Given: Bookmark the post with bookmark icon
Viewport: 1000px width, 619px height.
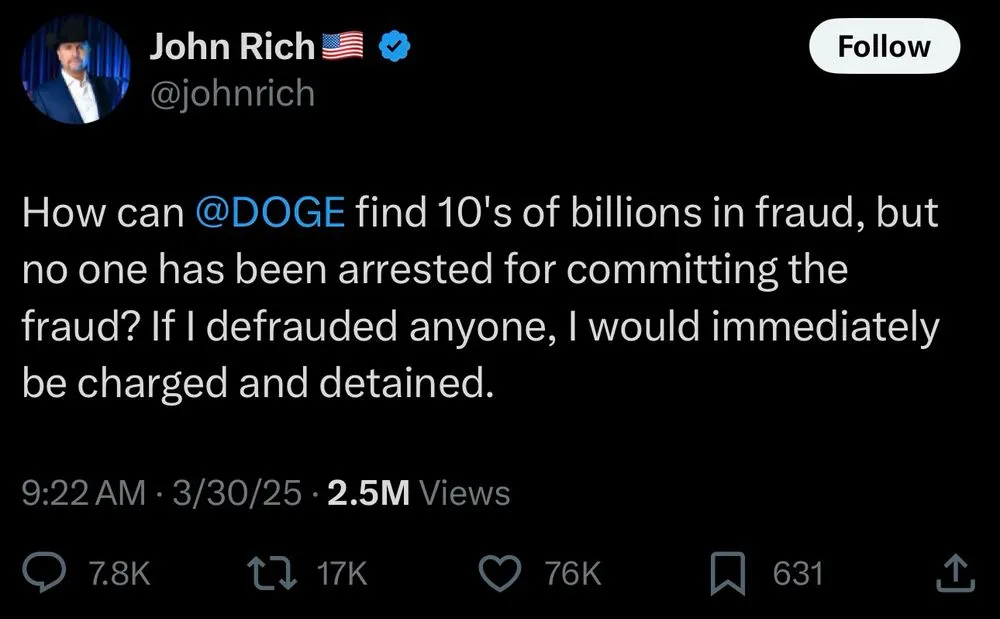Looking at the screenshot, I should [x=727, y=573].
